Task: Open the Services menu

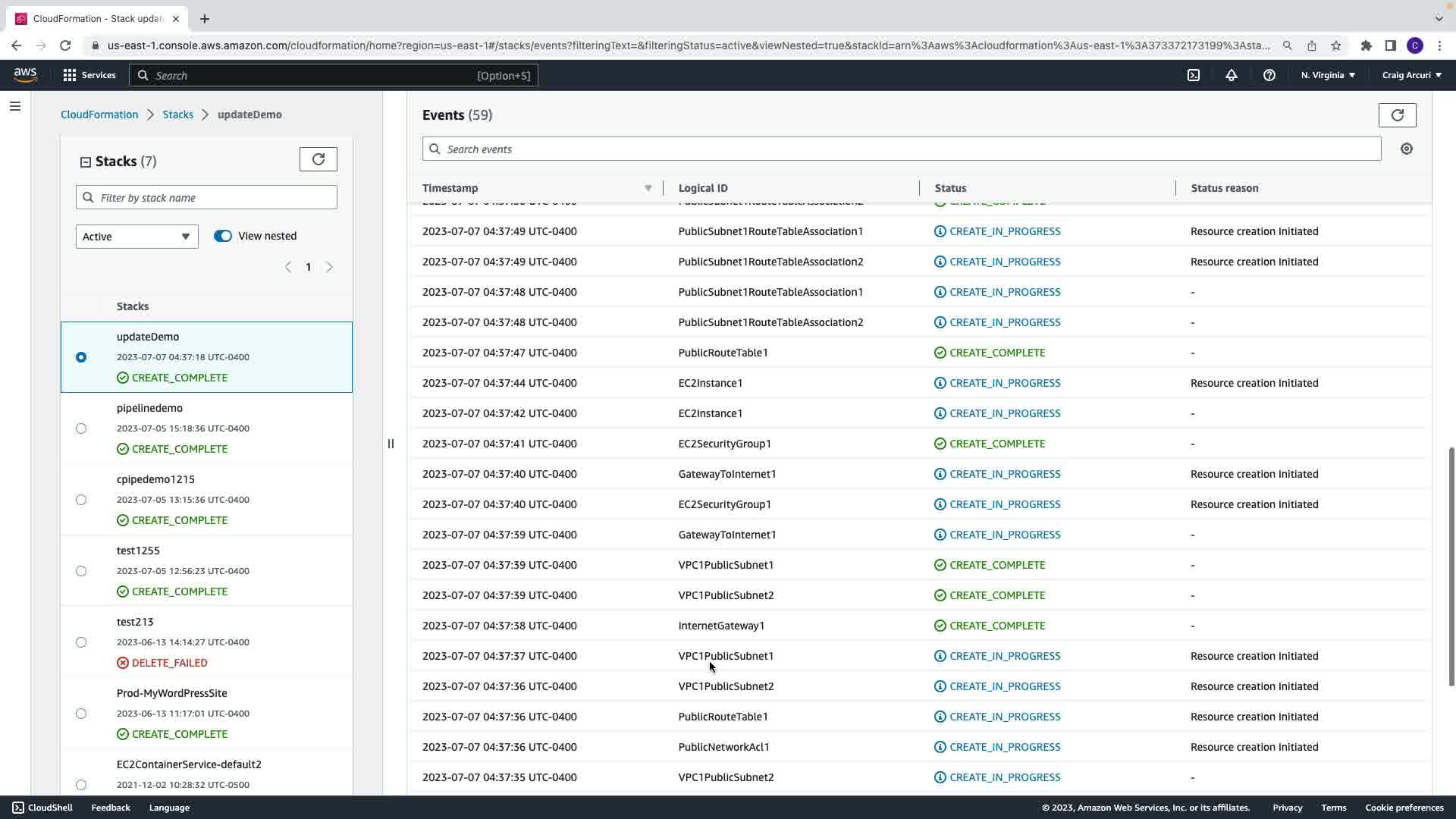Action: click(x=89, y=75)
